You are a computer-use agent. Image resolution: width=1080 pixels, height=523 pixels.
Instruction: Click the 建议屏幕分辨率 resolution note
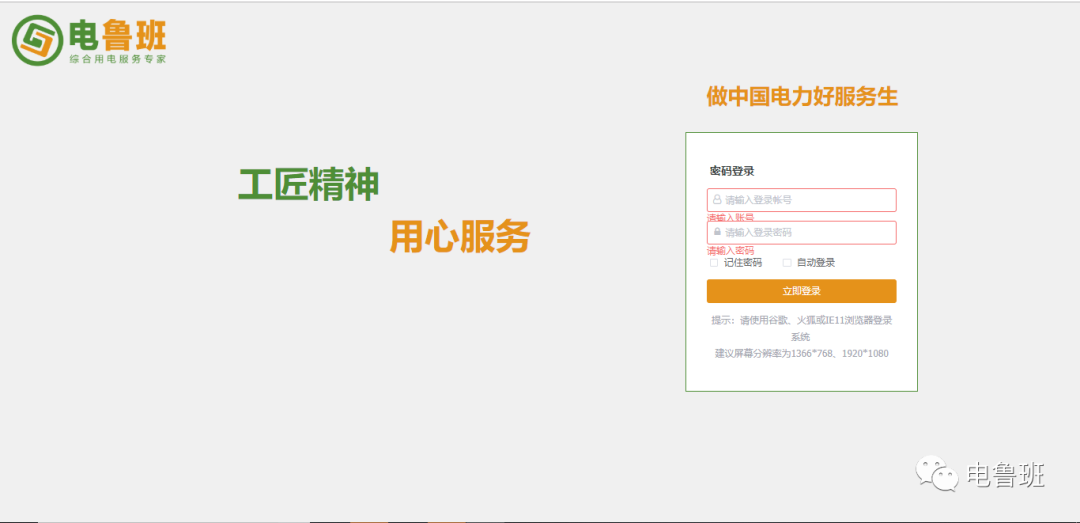(801, 354)
